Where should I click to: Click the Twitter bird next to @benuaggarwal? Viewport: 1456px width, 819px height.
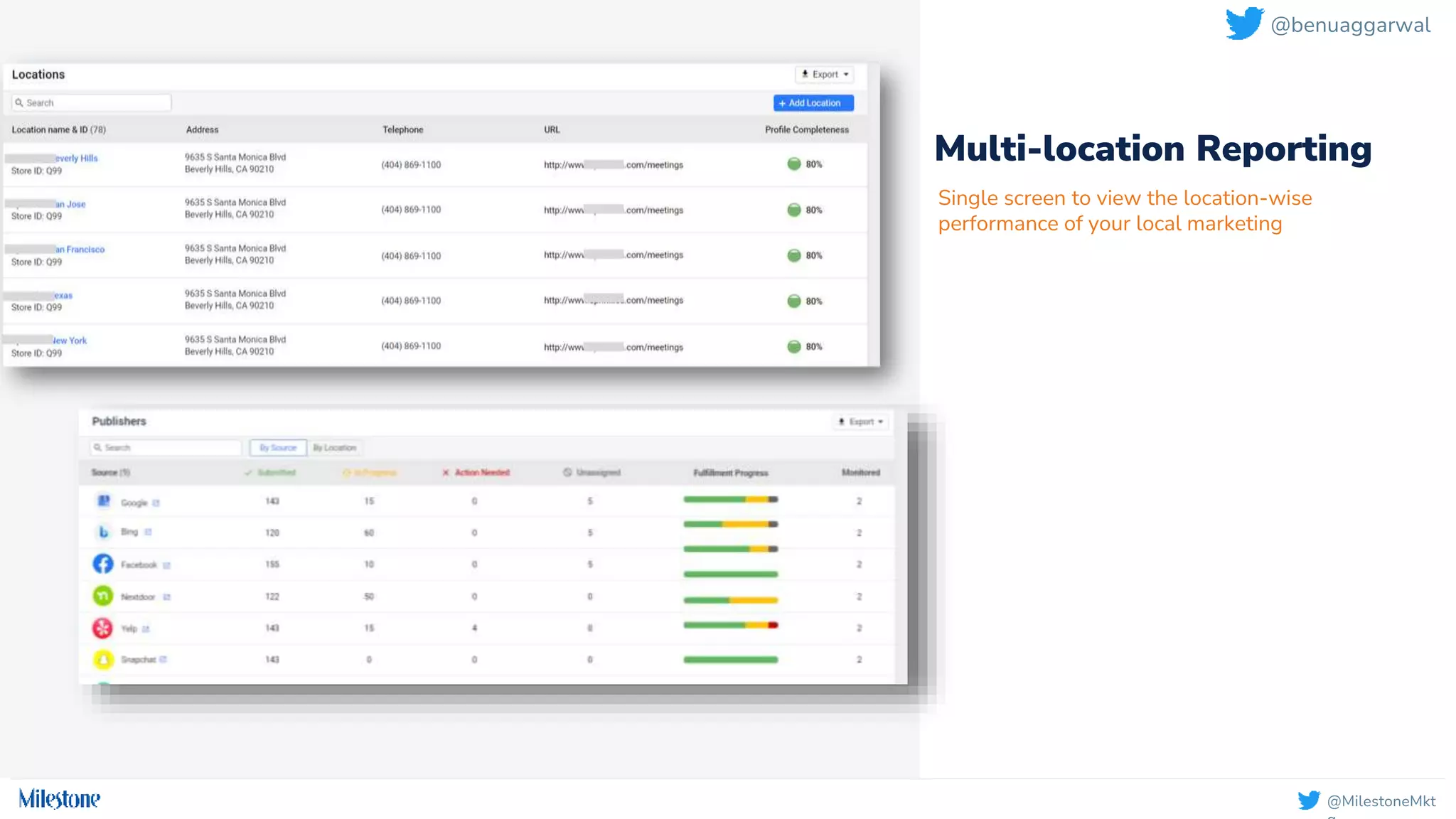1245,23
